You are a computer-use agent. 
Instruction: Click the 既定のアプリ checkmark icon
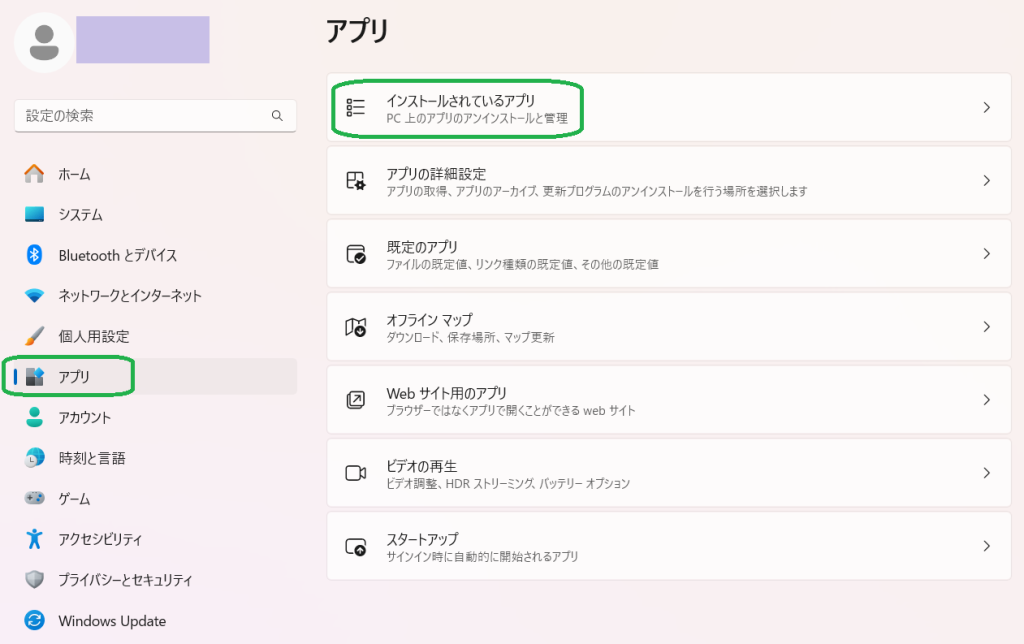(355, 254)
